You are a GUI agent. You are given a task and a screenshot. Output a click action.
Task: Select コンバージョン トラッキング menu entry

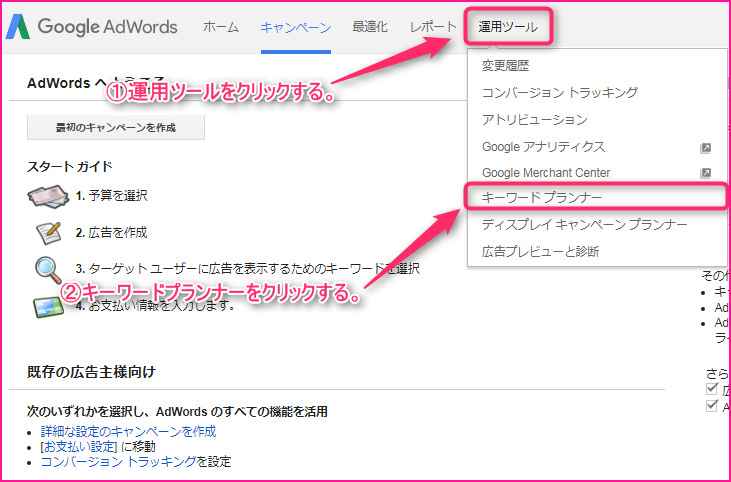559,92
